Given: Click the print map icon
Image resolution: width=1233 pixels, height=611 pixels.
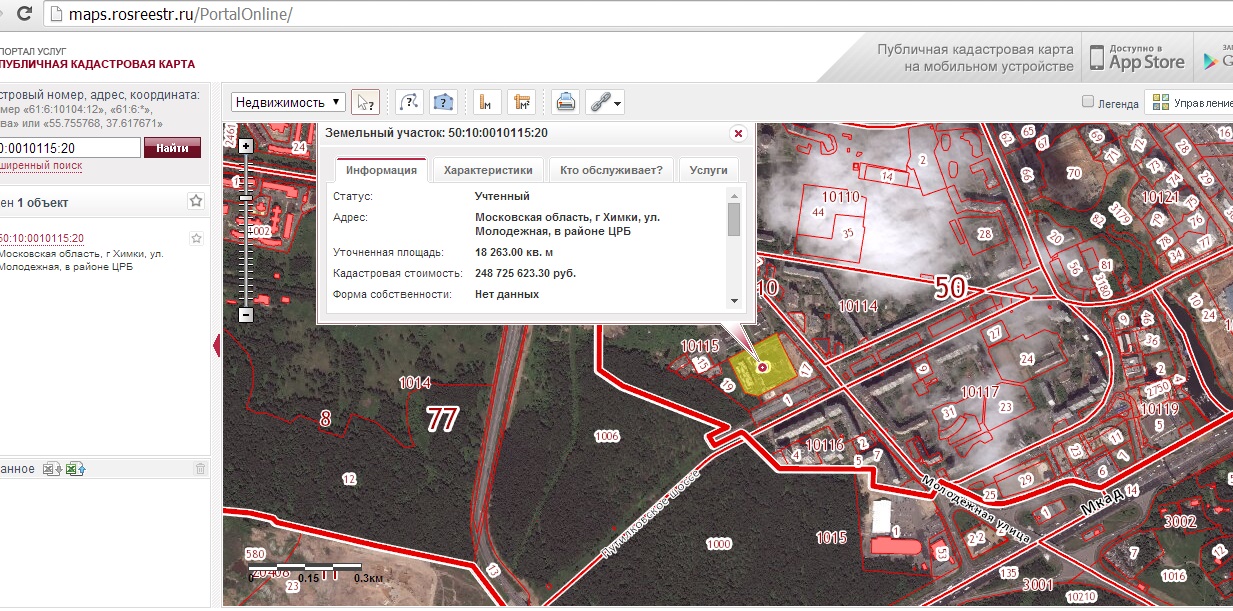Looking at the screenshot, I should [566, 102].
